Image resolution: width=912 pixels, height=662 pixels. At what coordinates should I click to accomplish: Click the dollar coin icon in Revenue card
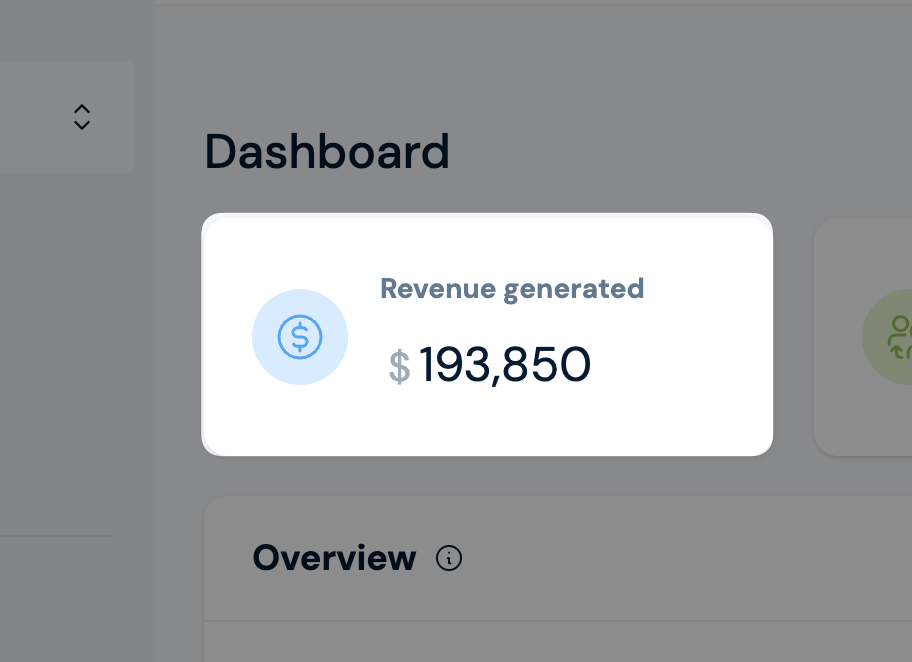coord(300,337)
